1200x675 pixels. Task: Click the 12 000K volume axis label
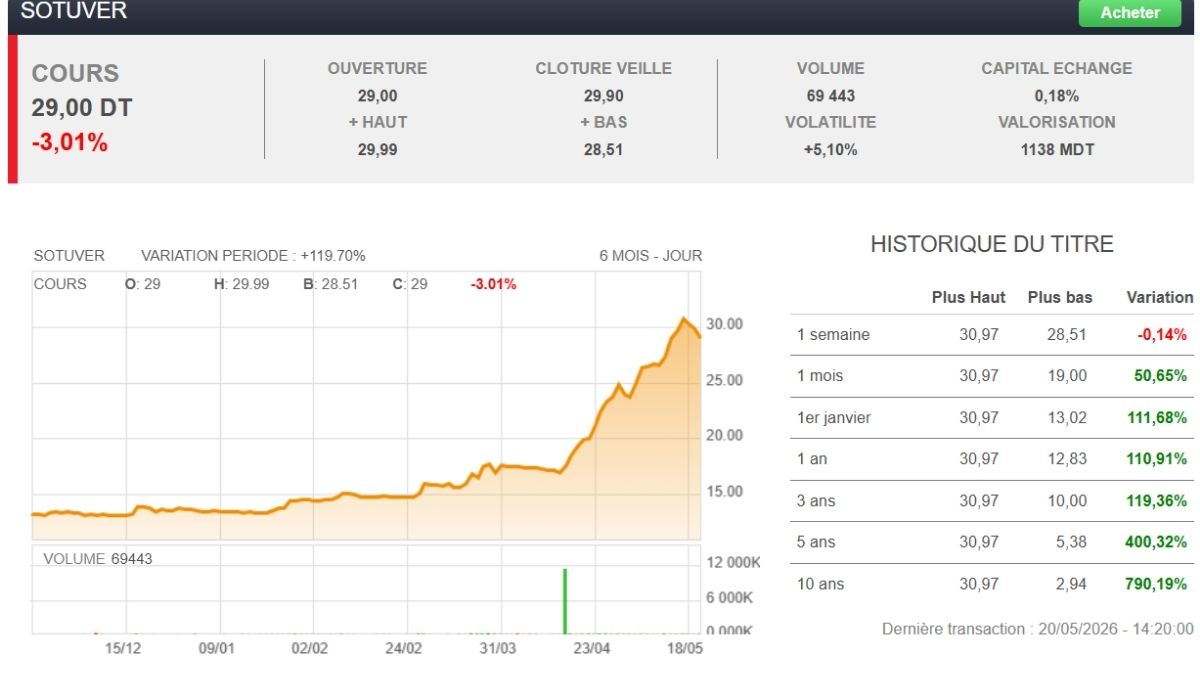coord(734,563)
